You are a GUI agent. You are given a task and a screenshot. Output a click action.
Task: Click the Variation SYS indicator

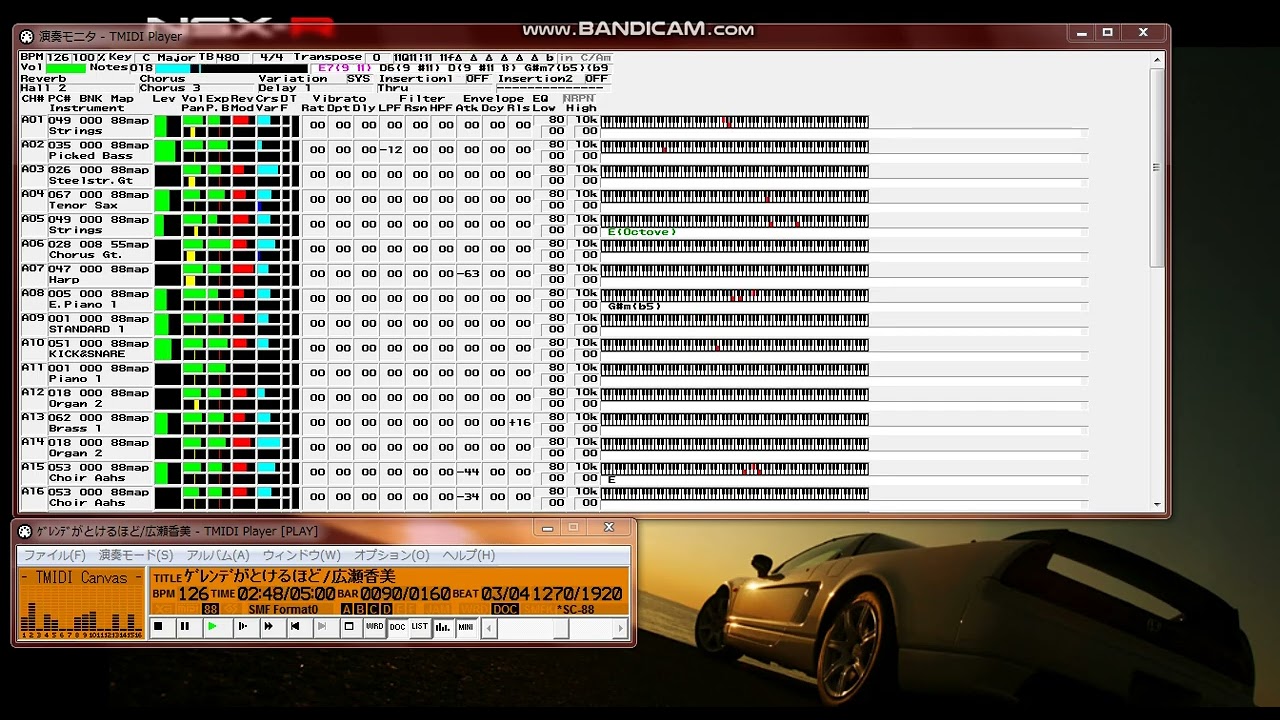tap(358, 78)
